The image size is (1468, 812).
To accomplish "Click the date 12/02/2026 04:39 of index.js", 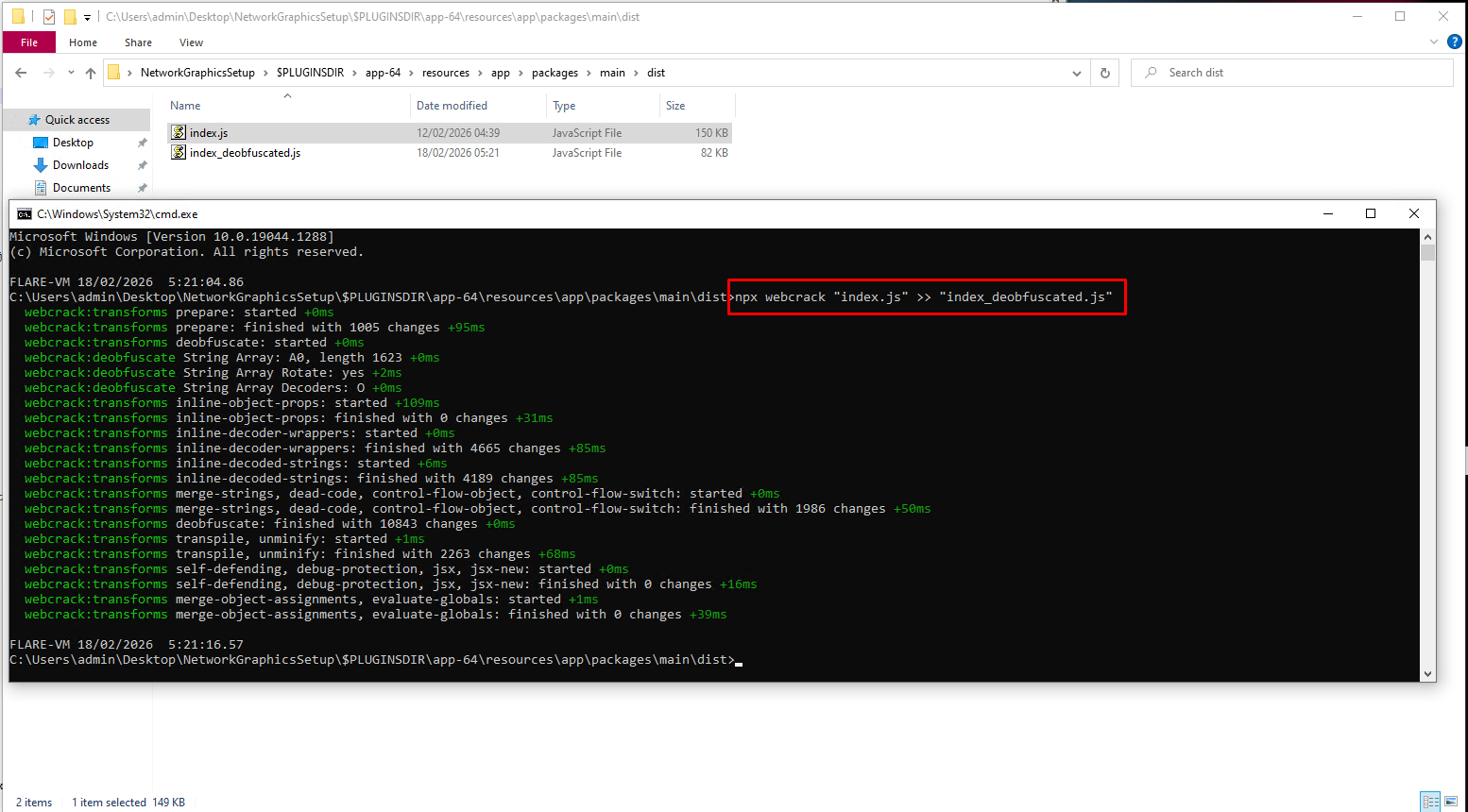I will [458, 133].
